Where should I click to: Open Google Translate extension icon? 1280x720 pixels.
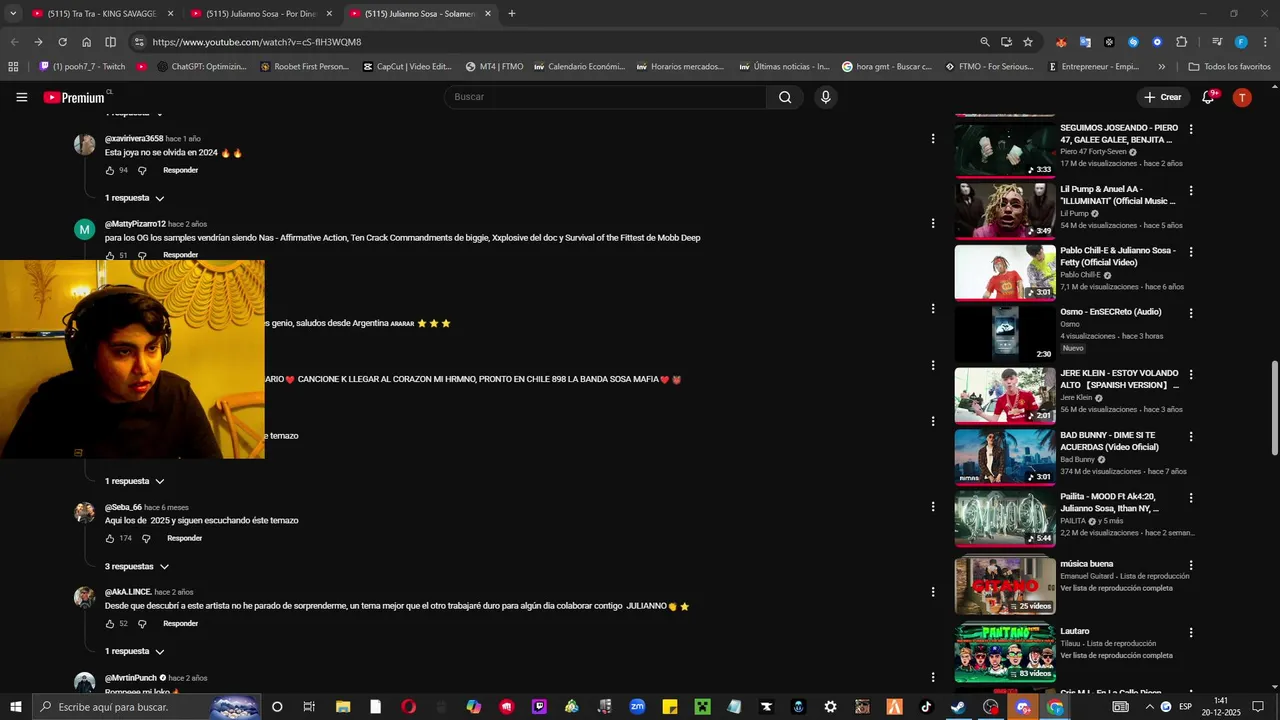1085,42
